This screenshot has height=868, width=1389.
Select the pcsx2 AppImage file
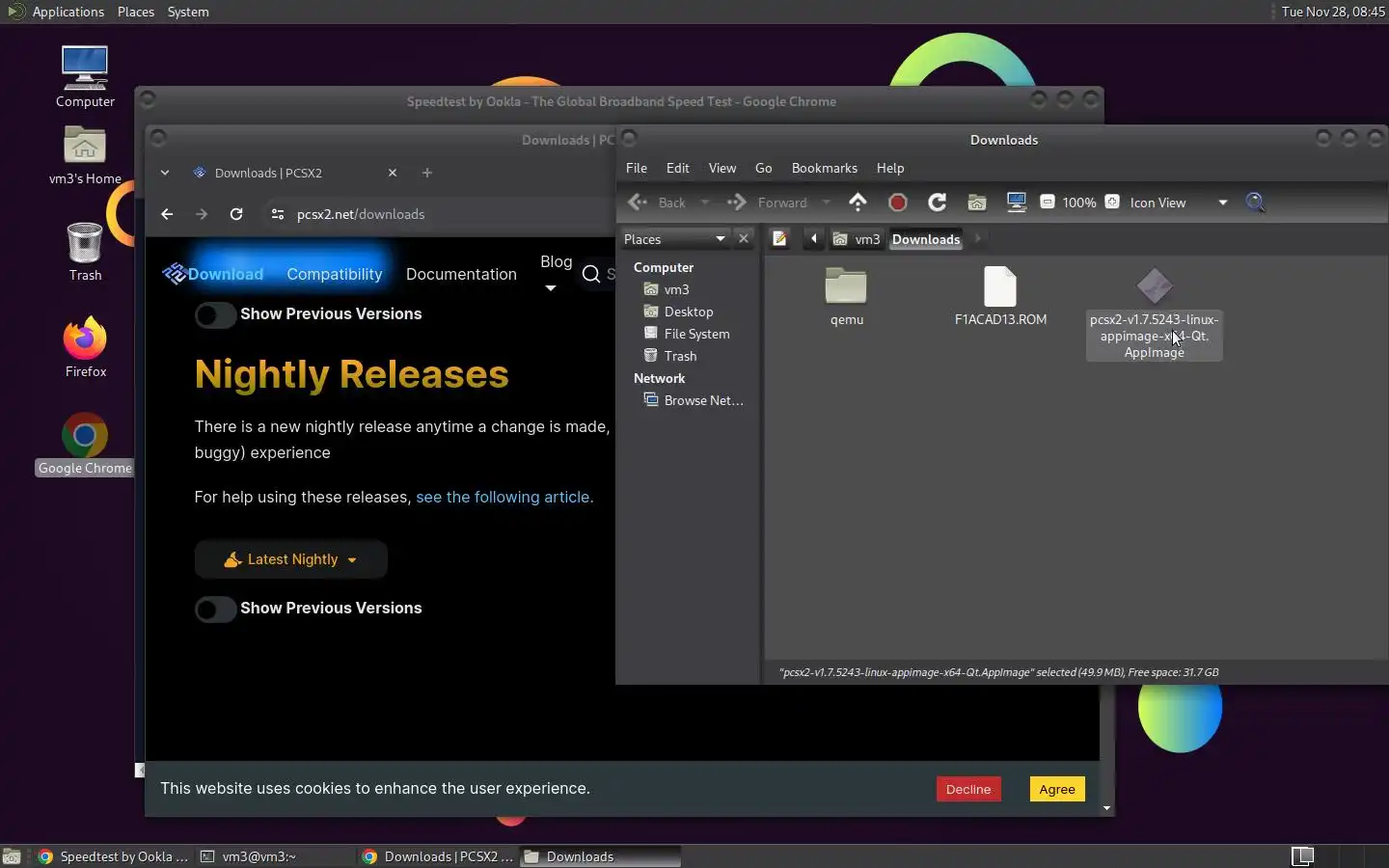1154,313
